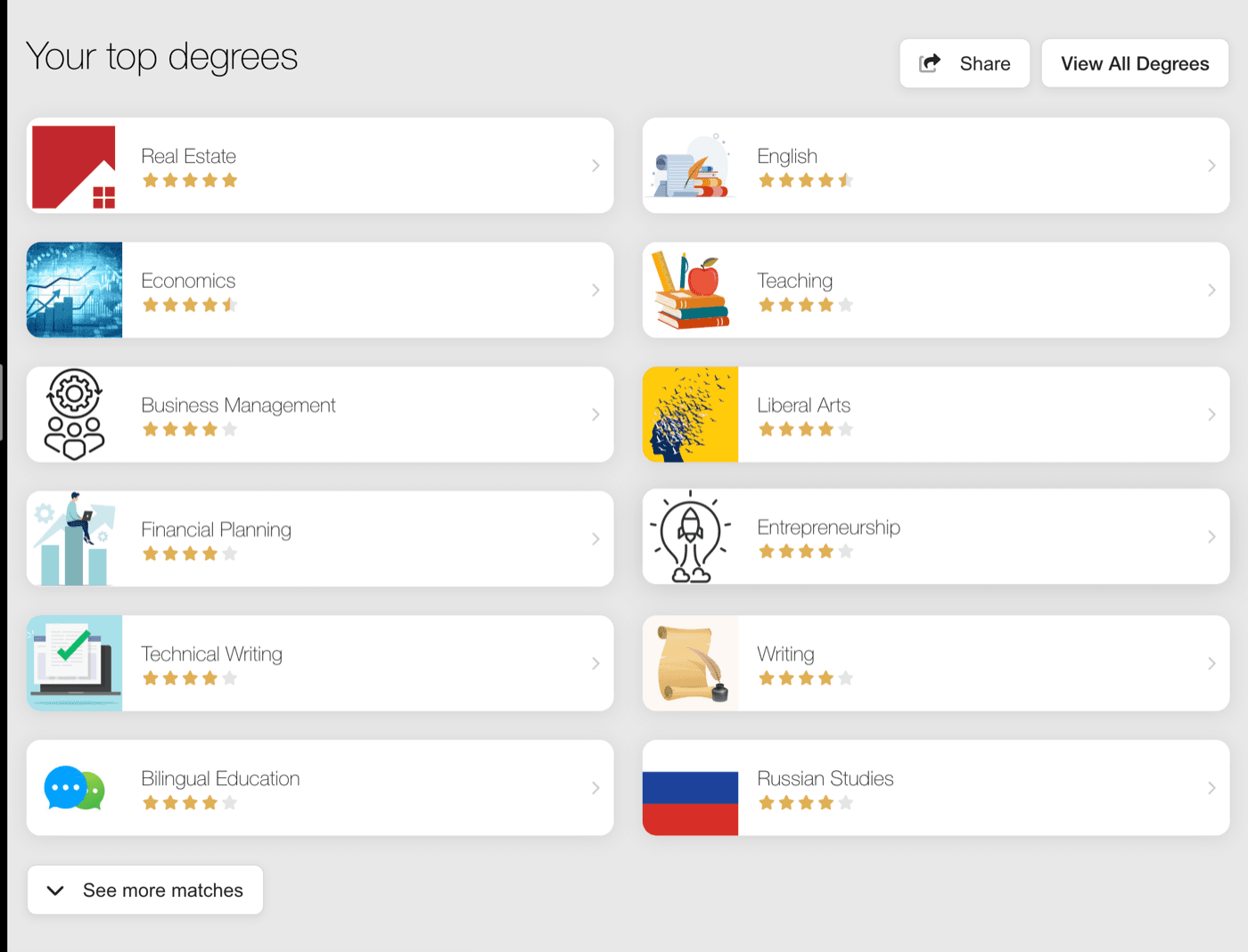Click the Real Estate red house icon
This screenshot has height=952, width=1248.
click(74, 166)
